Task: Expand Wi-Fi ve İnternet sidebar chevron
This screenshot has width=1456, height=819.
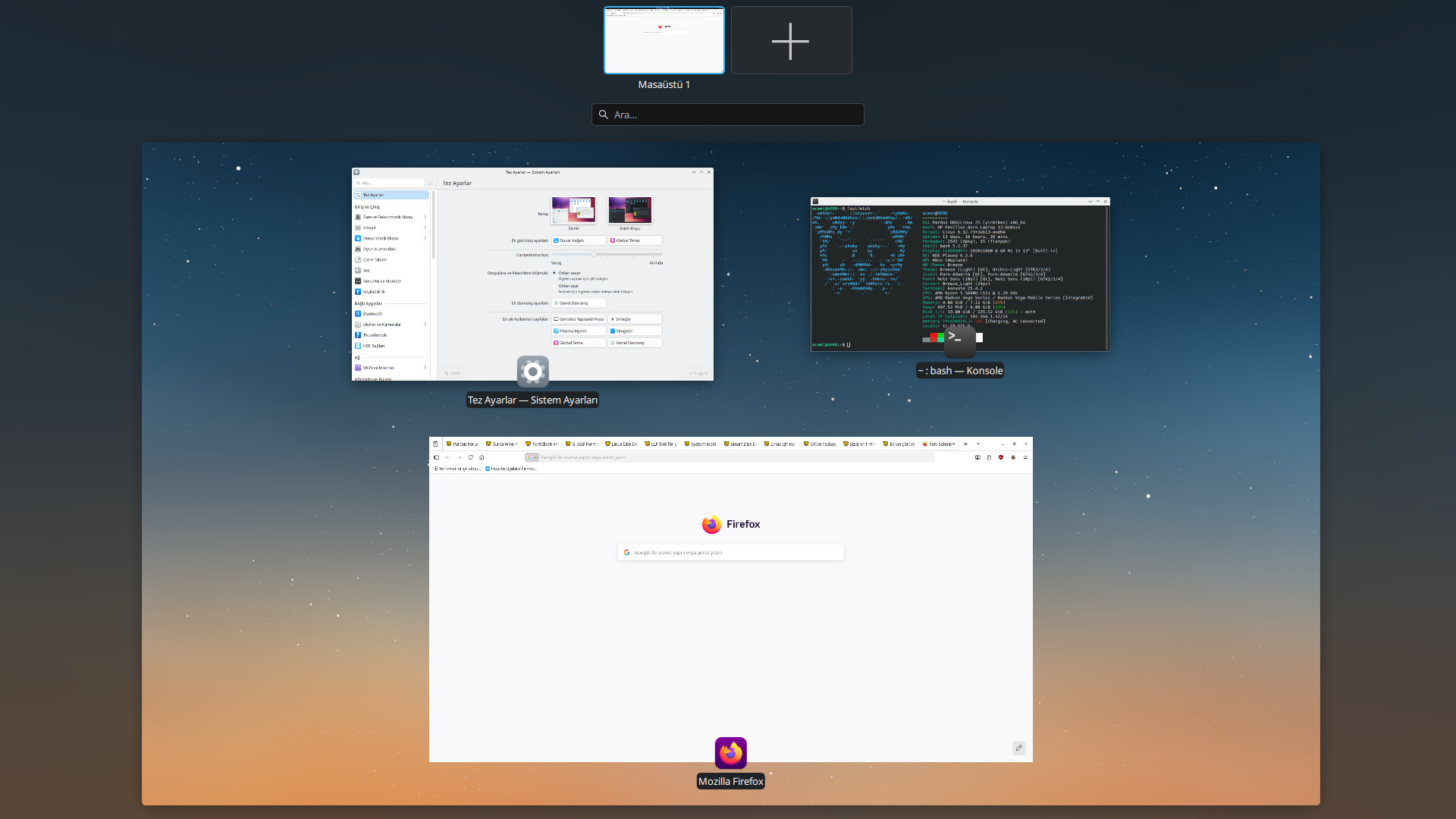Action: point(425,368)
